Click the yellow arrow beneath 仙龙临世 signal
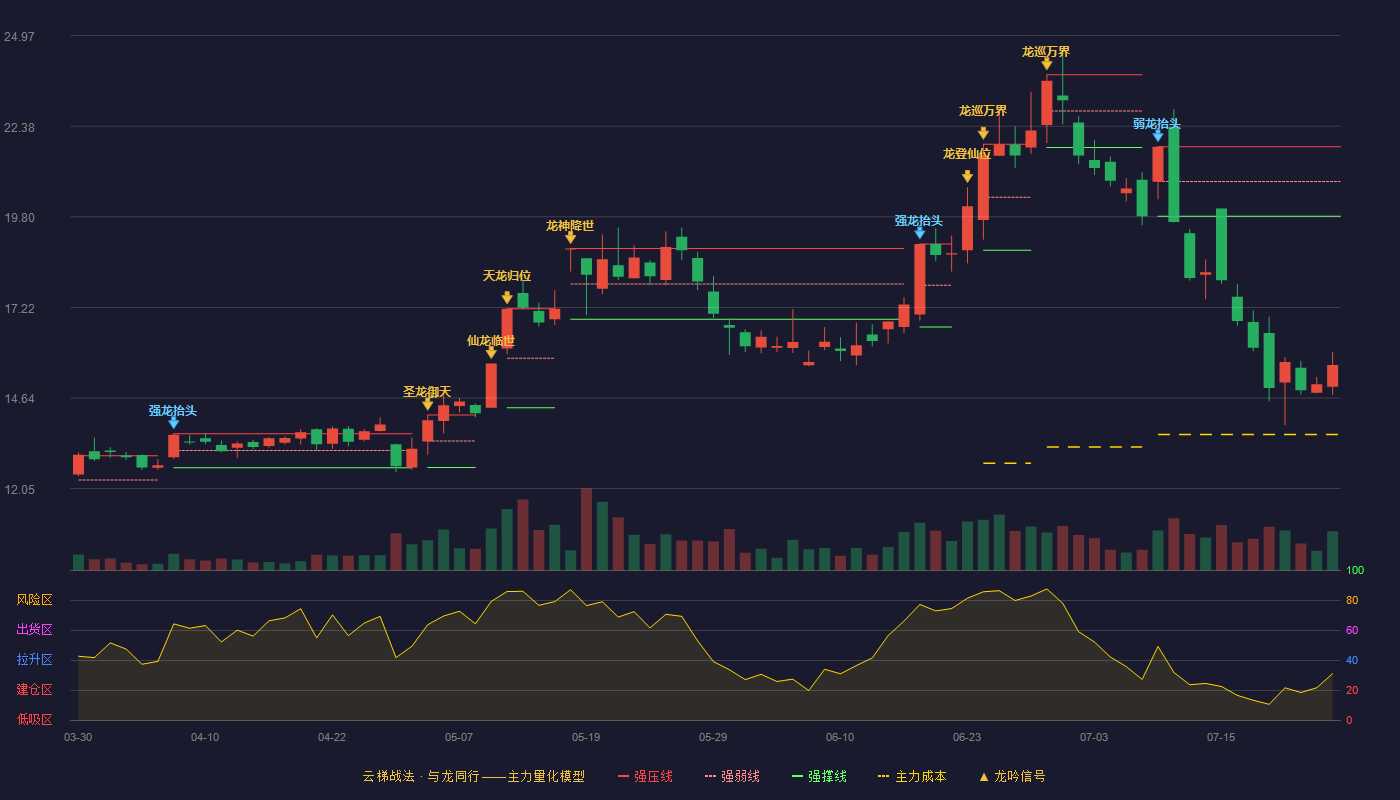Viewport: 1400px width, 800px height. 491,353
